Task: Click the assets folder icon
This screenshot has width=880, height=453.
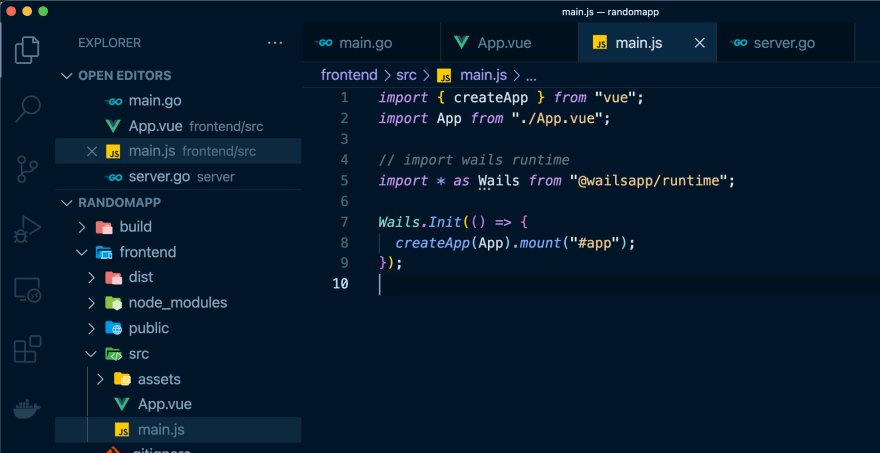Action: point(122,379)
